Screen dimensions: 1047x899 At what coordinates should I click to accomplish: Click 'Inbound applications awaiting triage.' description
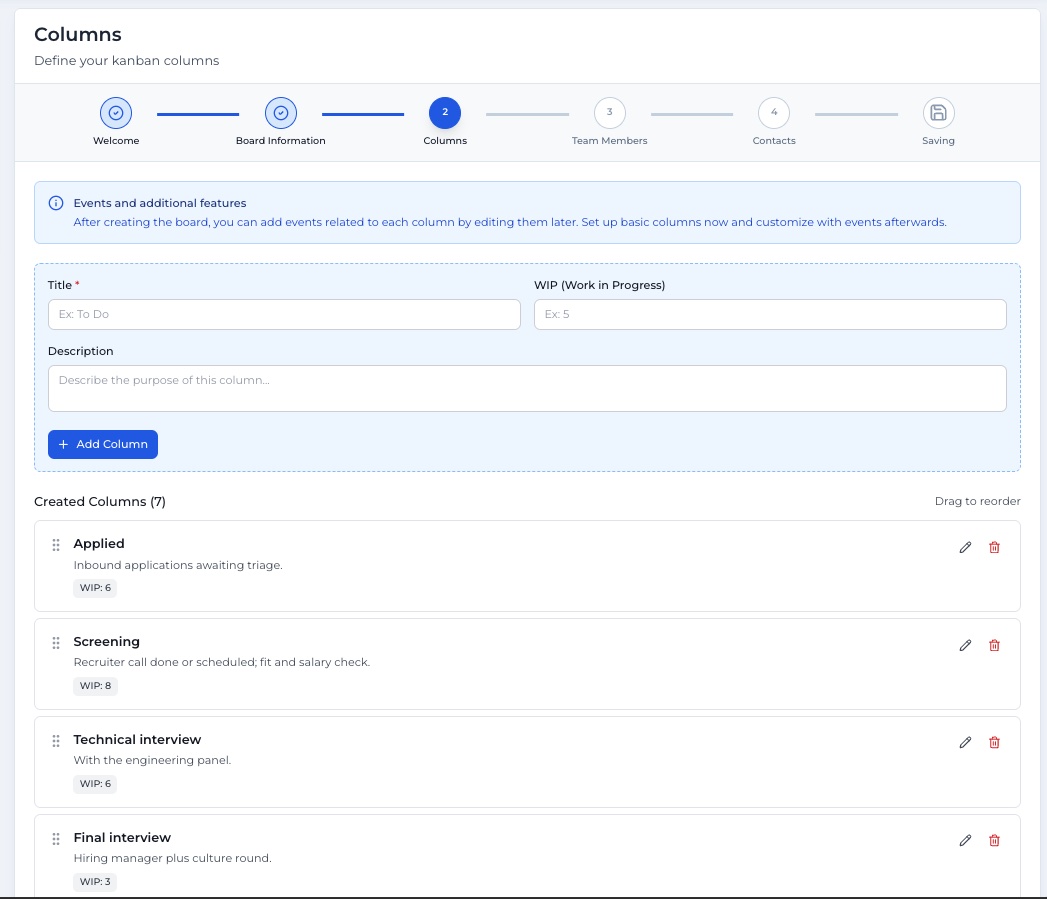tap(178, 565)
